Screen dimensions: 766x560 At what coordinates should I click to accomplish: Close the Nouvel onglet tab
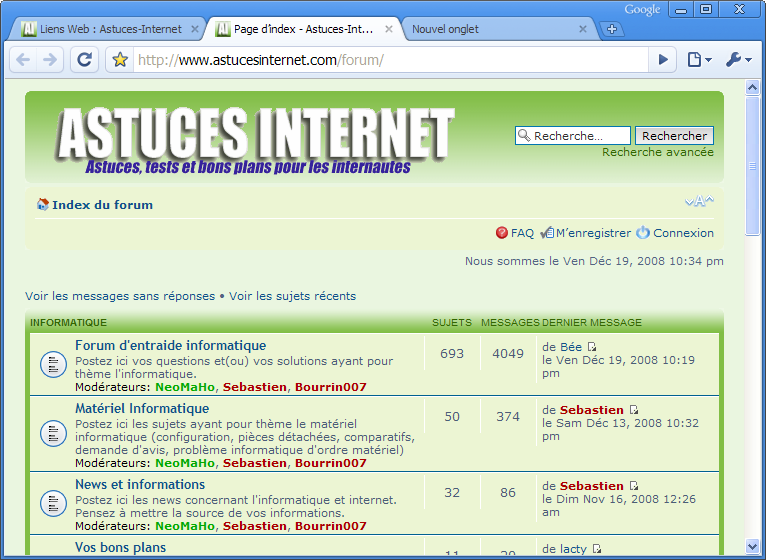click(583, 29)
